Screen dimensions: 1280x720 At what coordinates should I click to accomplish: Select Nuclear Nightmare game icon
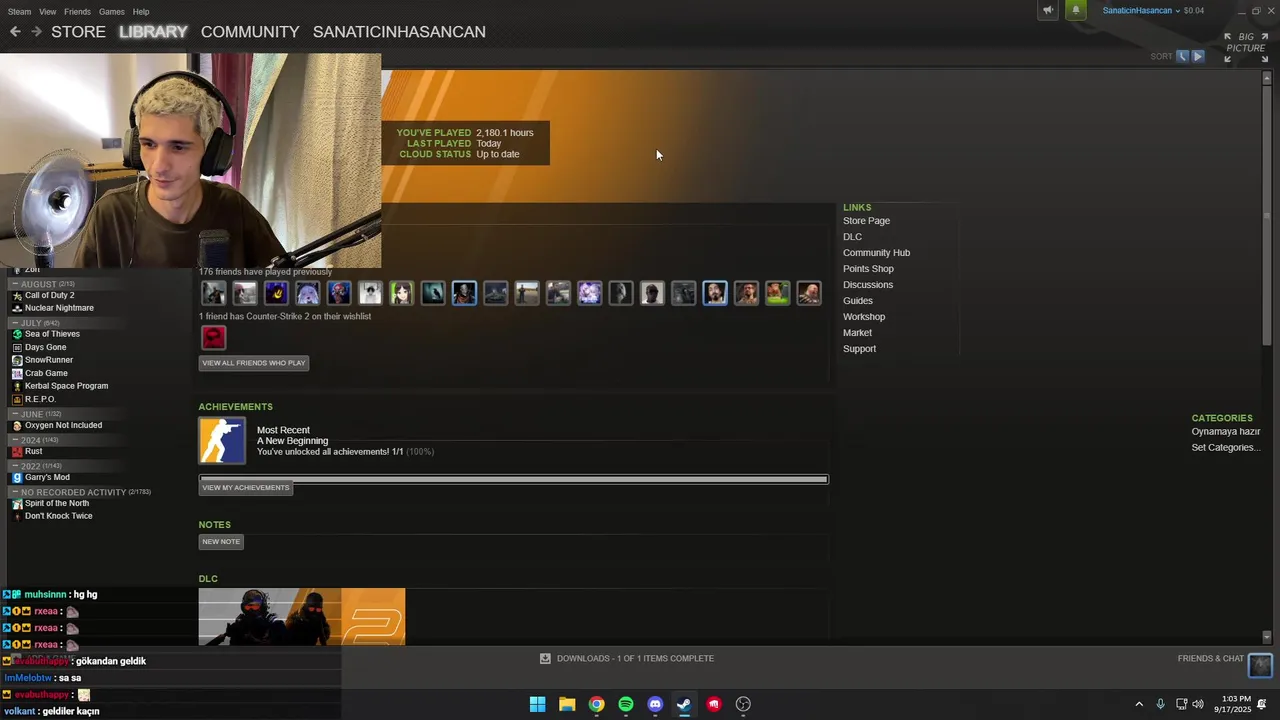[17, 308]
